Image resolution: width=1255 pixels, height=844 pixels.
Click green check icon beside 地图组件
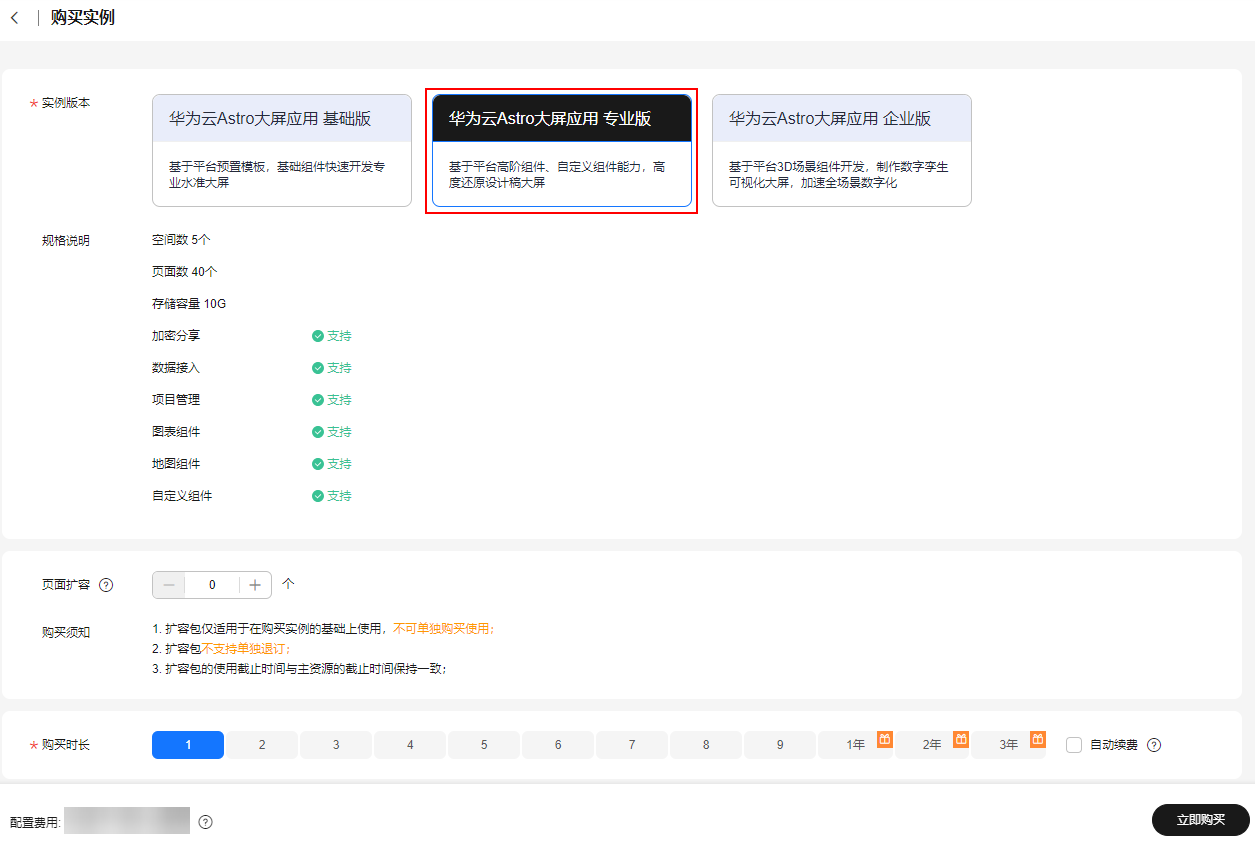[318, 464]
